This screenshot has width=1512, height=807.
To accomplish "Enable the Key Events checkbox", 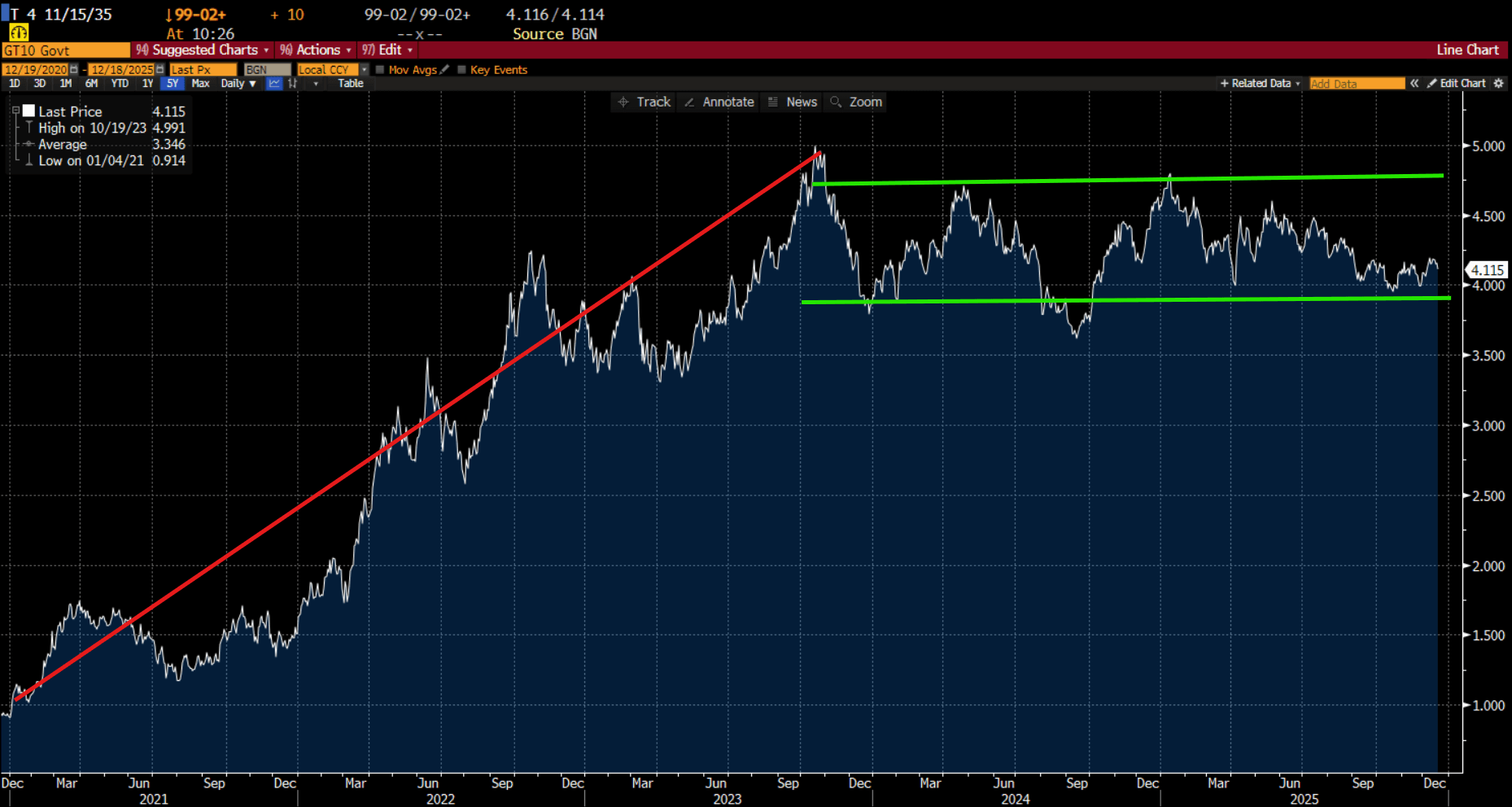I will coord(461,70).
